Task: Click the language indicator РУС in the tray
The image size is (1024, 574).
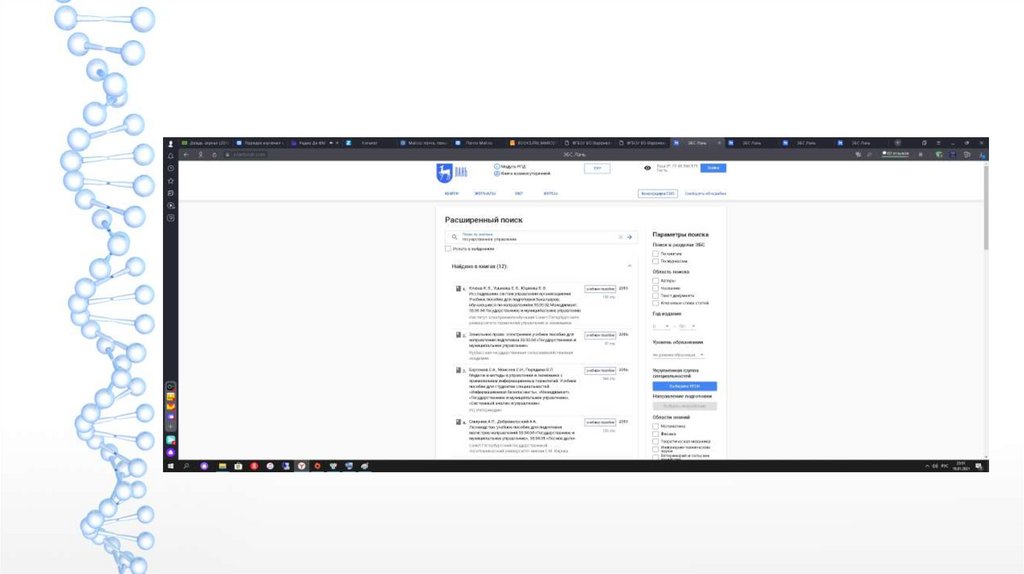Action: pyautogui.click(x=944, y=466)
